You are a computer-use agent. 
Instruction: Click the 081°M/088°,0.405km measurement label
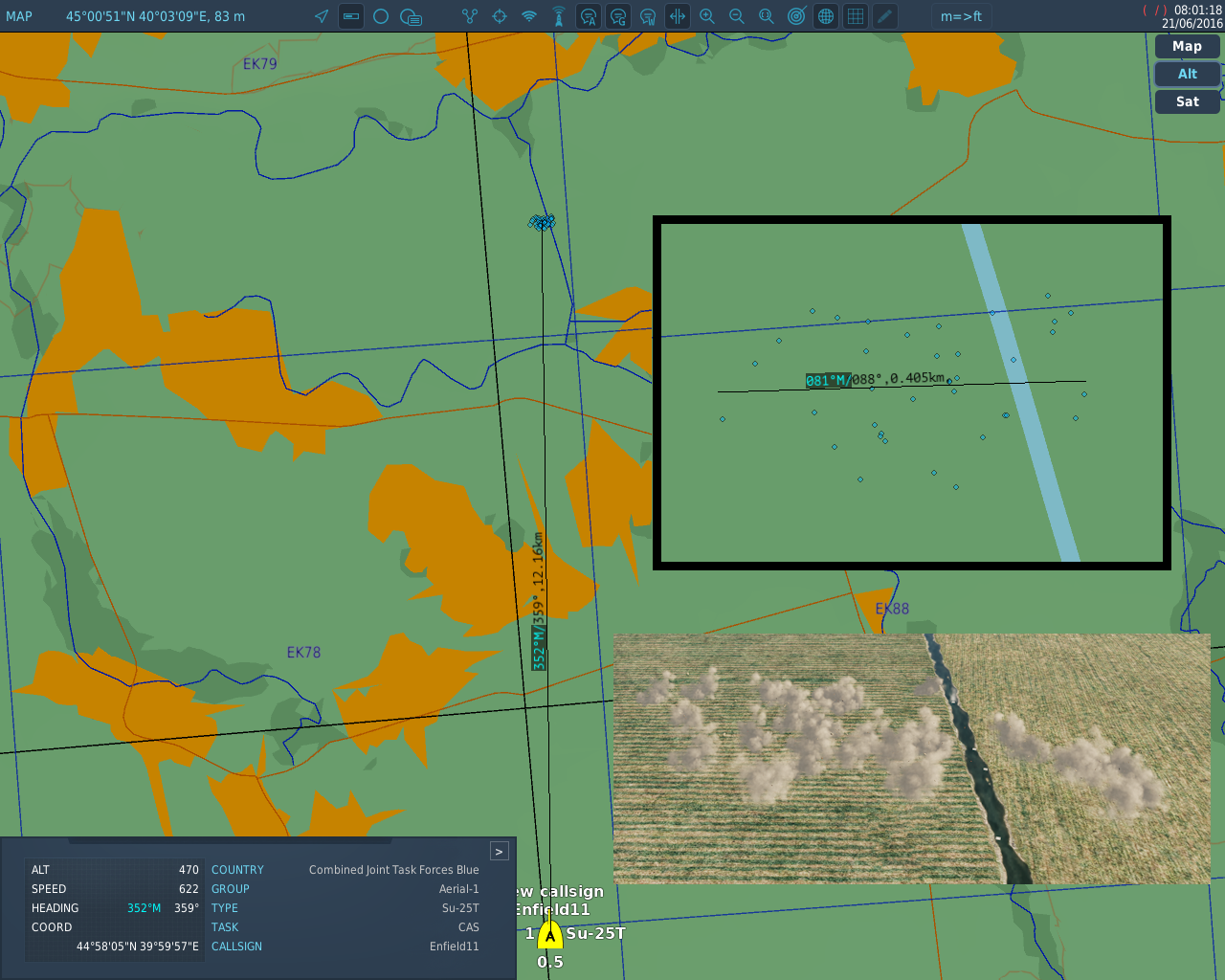click(x=876, y=379)
